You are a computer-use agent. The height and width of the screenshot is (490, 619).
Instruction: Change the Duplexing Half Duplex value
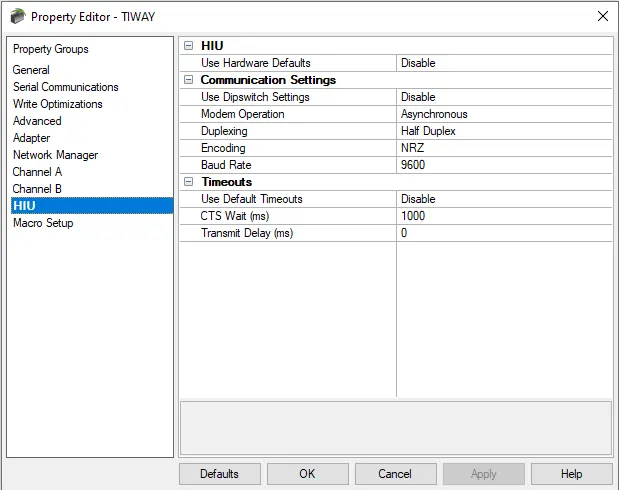pyautogui.click(x=504, y=131)
